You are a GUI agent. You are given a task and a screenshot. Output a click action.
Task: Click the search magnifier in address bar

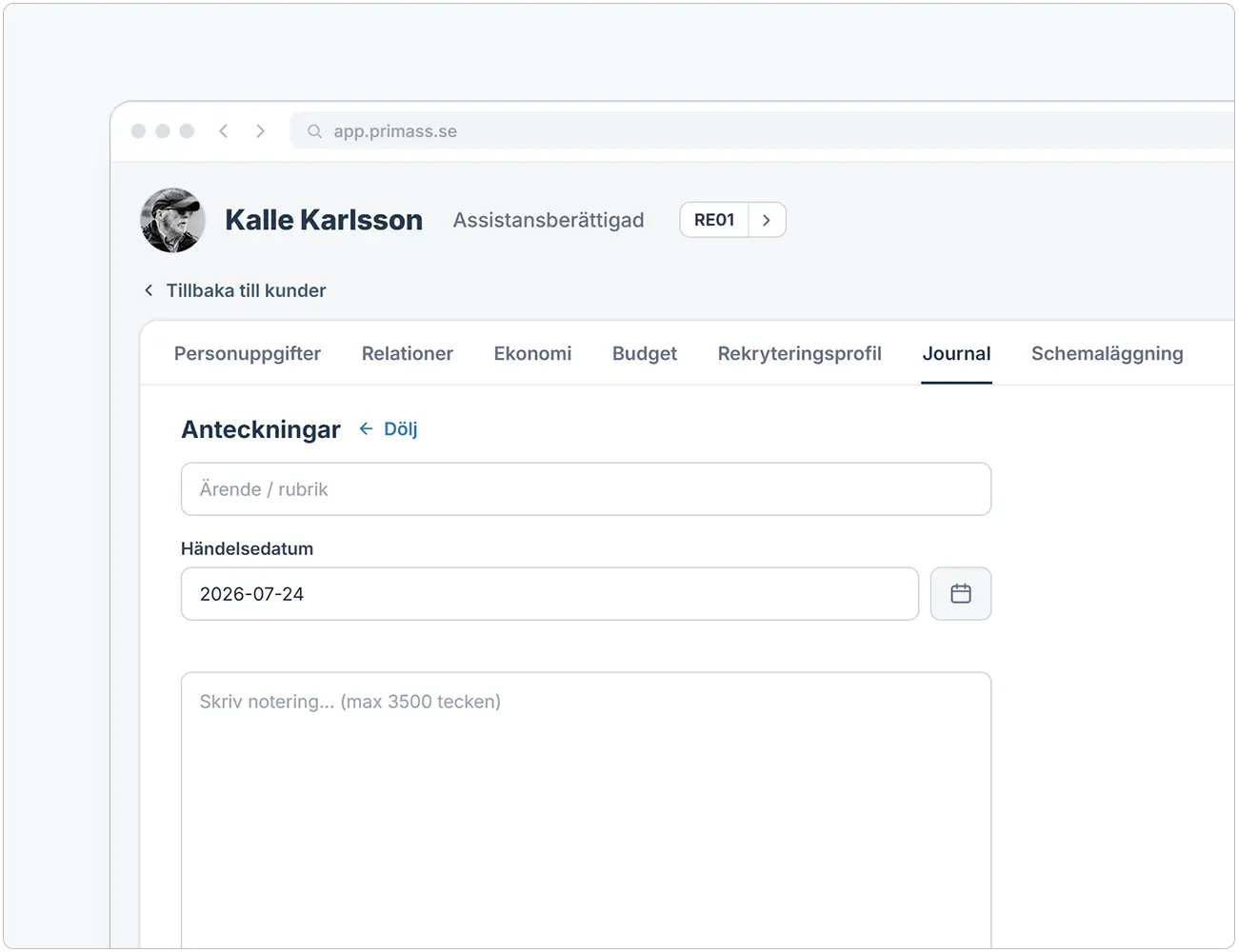(x=314, y=131)
